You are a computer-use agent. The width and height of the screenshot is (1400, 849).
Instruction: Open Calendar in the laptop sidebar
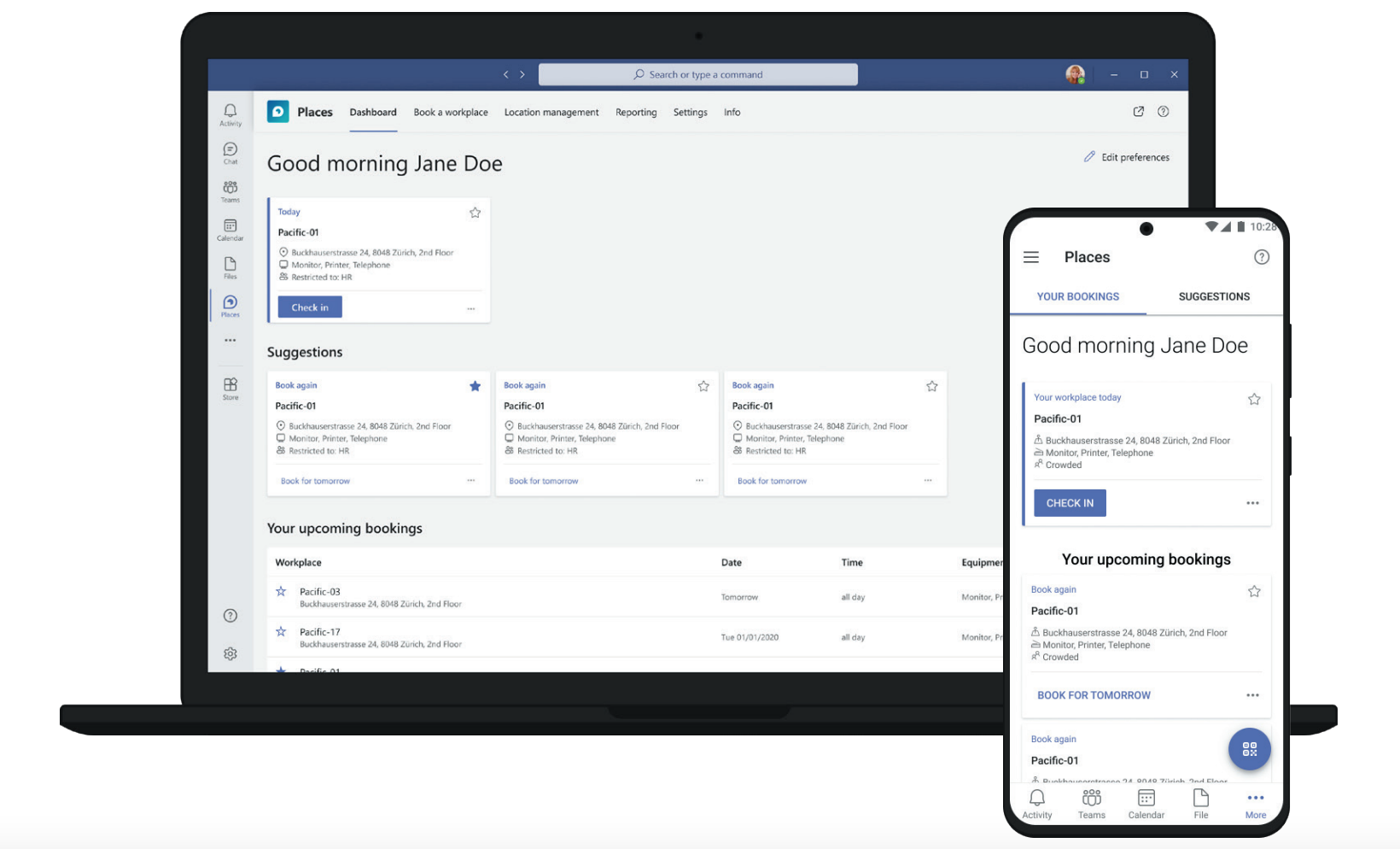[230, 230]
